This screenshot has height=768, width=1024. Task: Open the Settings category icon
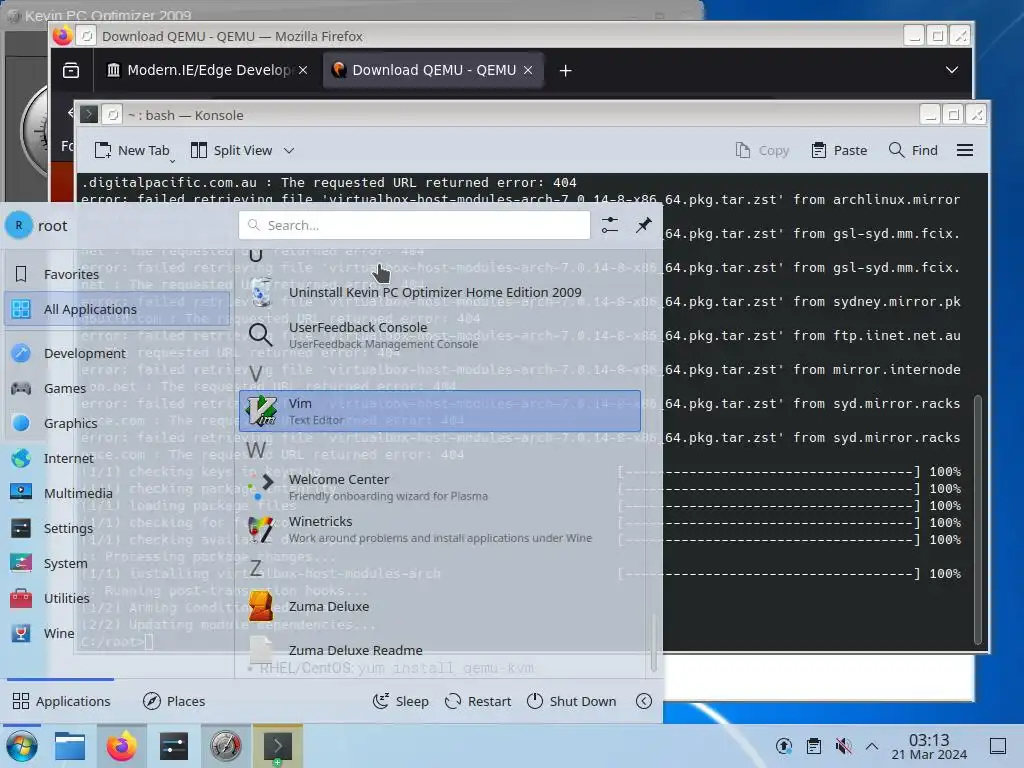coord(21,528)
